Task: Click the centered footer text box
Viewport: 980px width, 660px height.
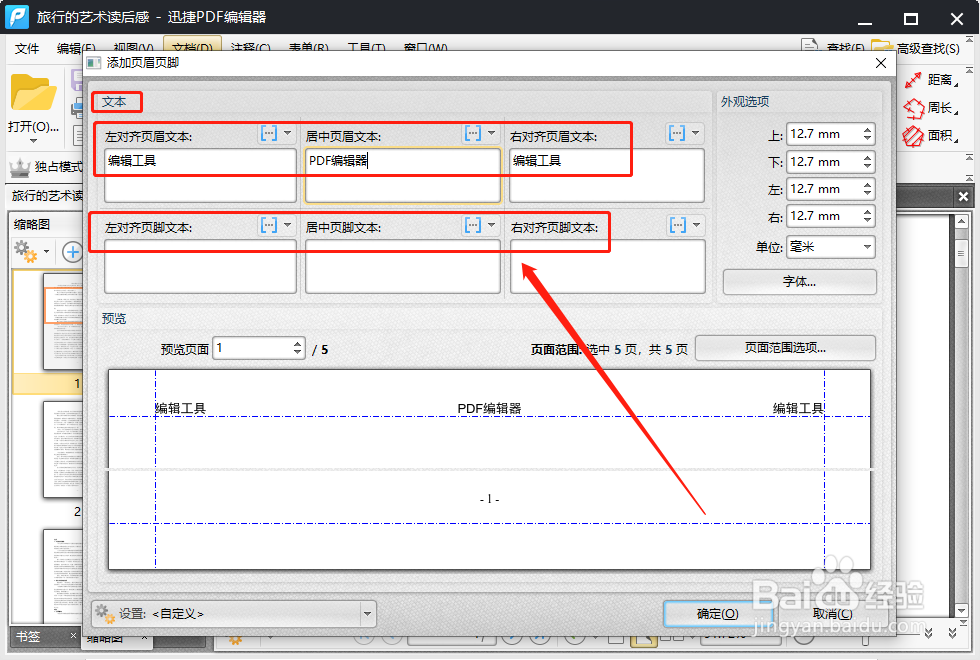Action: click(403, 266)
